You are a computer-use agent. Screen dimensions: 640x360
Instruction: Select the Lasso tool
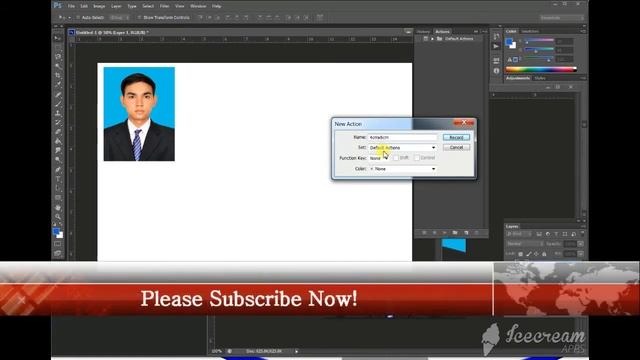coord(58,57)
